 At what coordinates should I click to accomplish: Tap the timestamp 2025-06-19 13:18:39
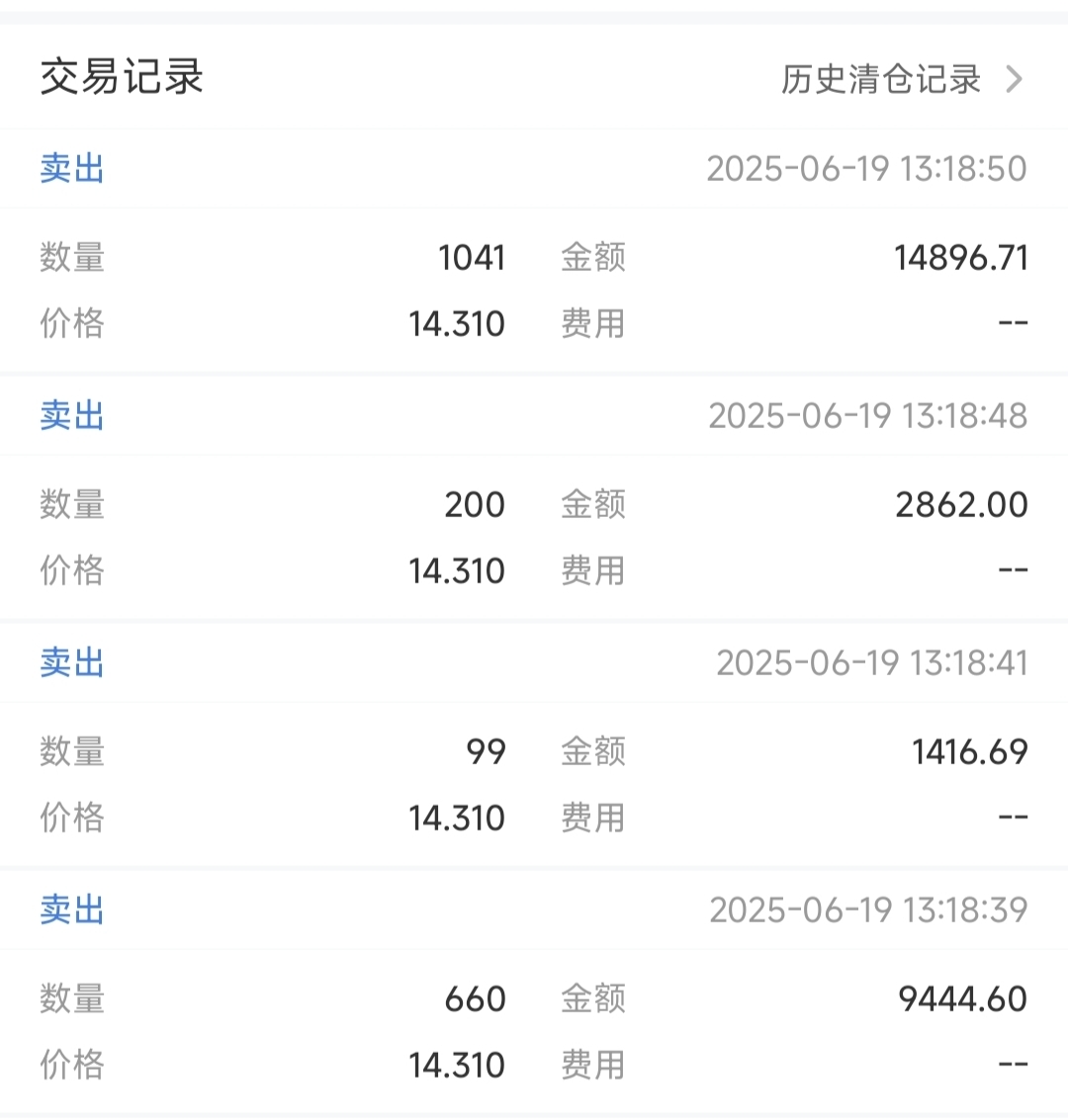point(868,910)
